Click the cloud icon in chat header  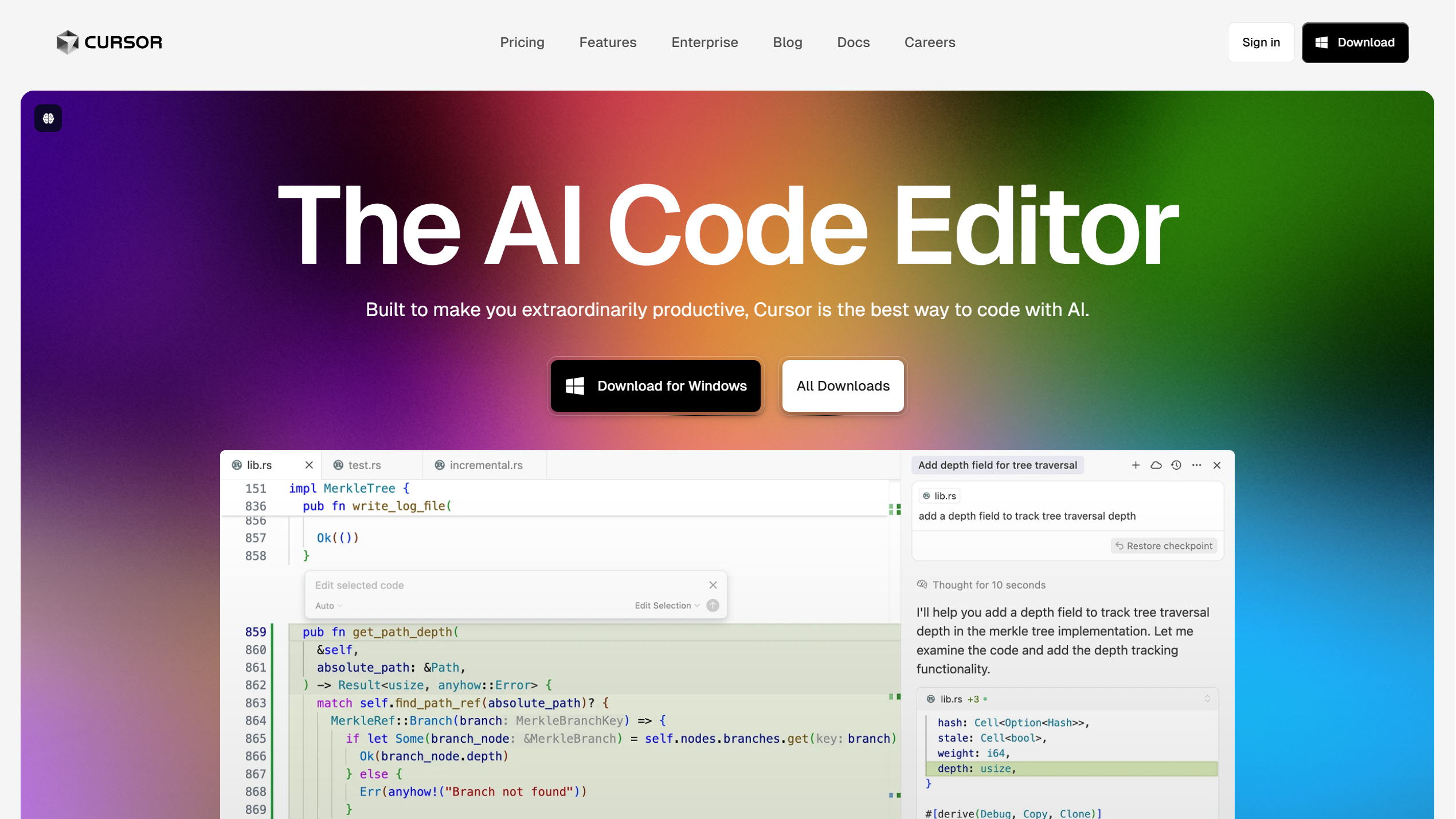coord(1157,465)
